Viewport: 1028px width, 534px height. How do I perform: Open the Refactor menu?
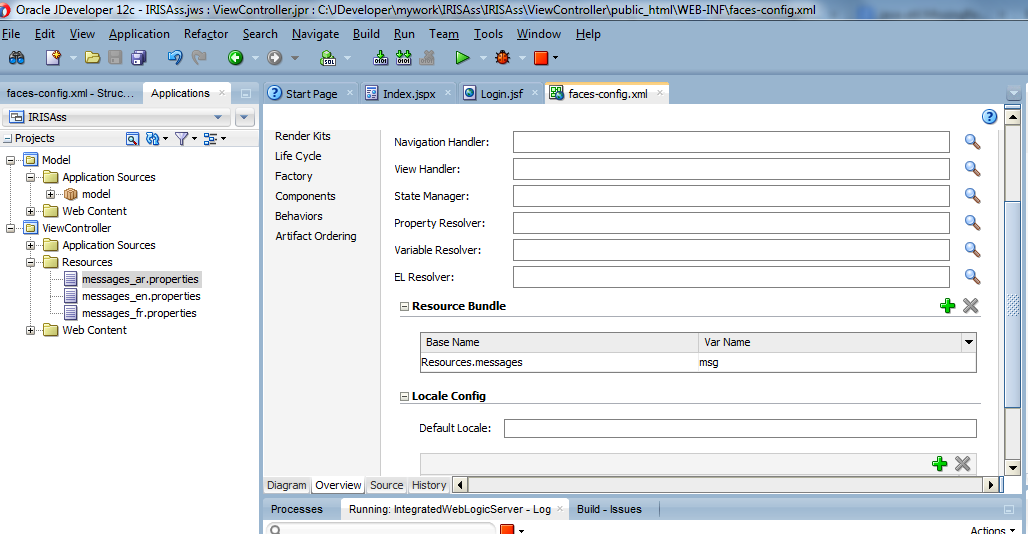click(x=206, y=34)
